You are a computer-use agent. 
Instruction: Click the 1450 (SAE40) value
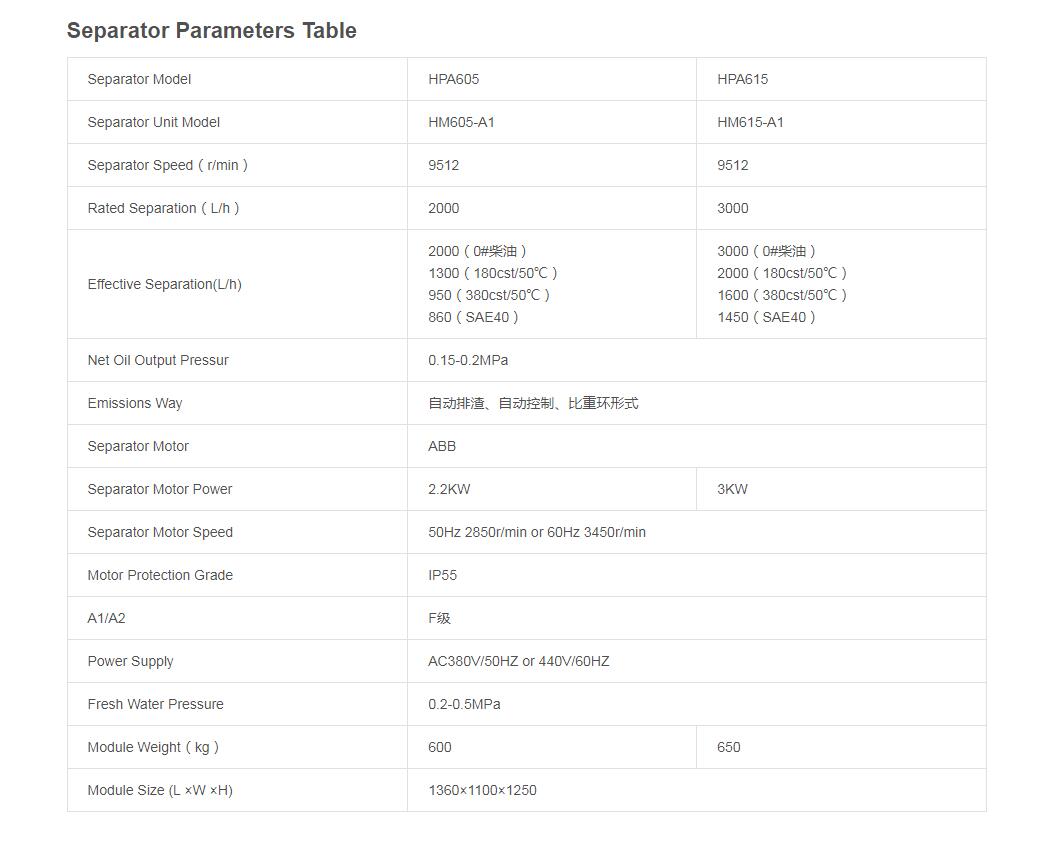[x=766, y=317]
